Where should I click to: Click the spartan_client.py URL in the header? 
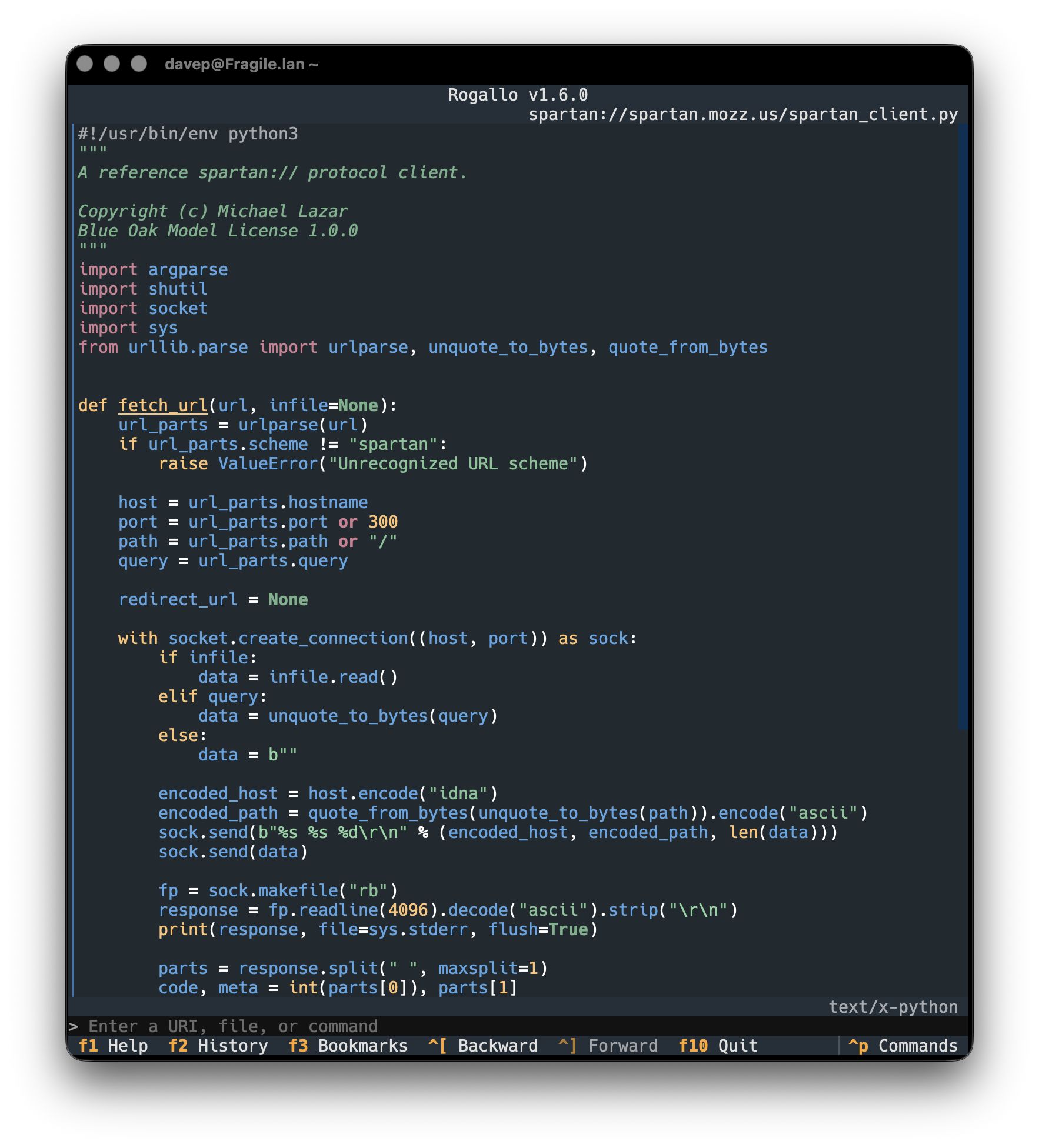(x=743, y=114)
